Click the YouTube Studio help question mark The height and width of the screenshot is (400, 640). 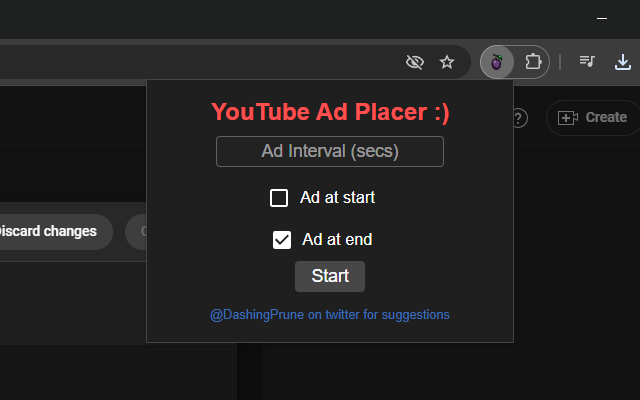(519, 118)
